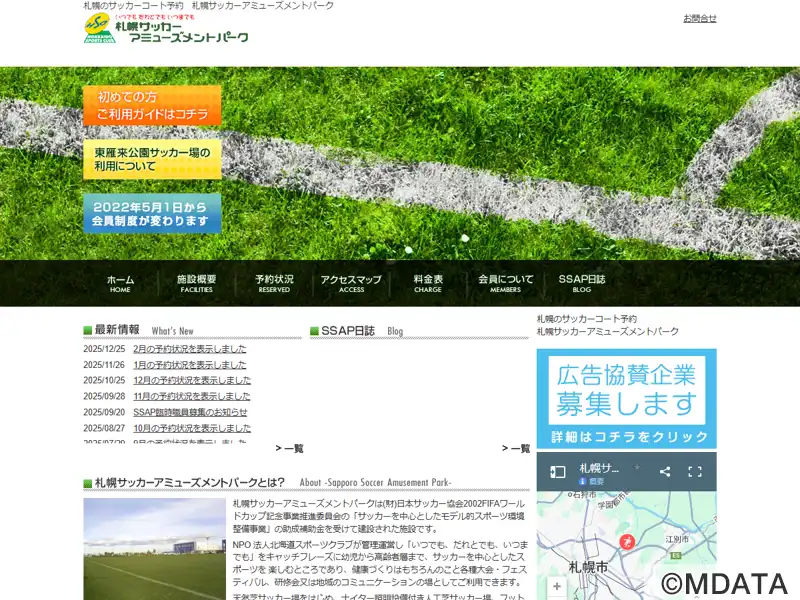The width and height of the screenshot is (800, 600).
Task: Star the map to save it
Action: click(636, 469)
